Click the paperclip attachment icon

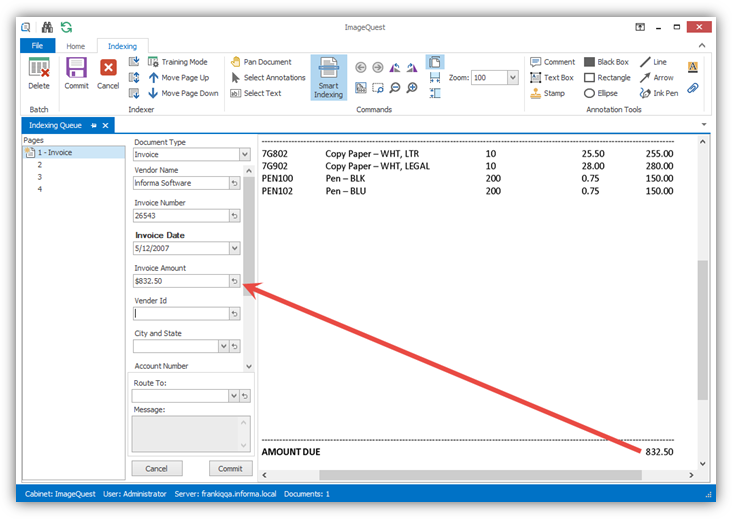tap(693, 88)
